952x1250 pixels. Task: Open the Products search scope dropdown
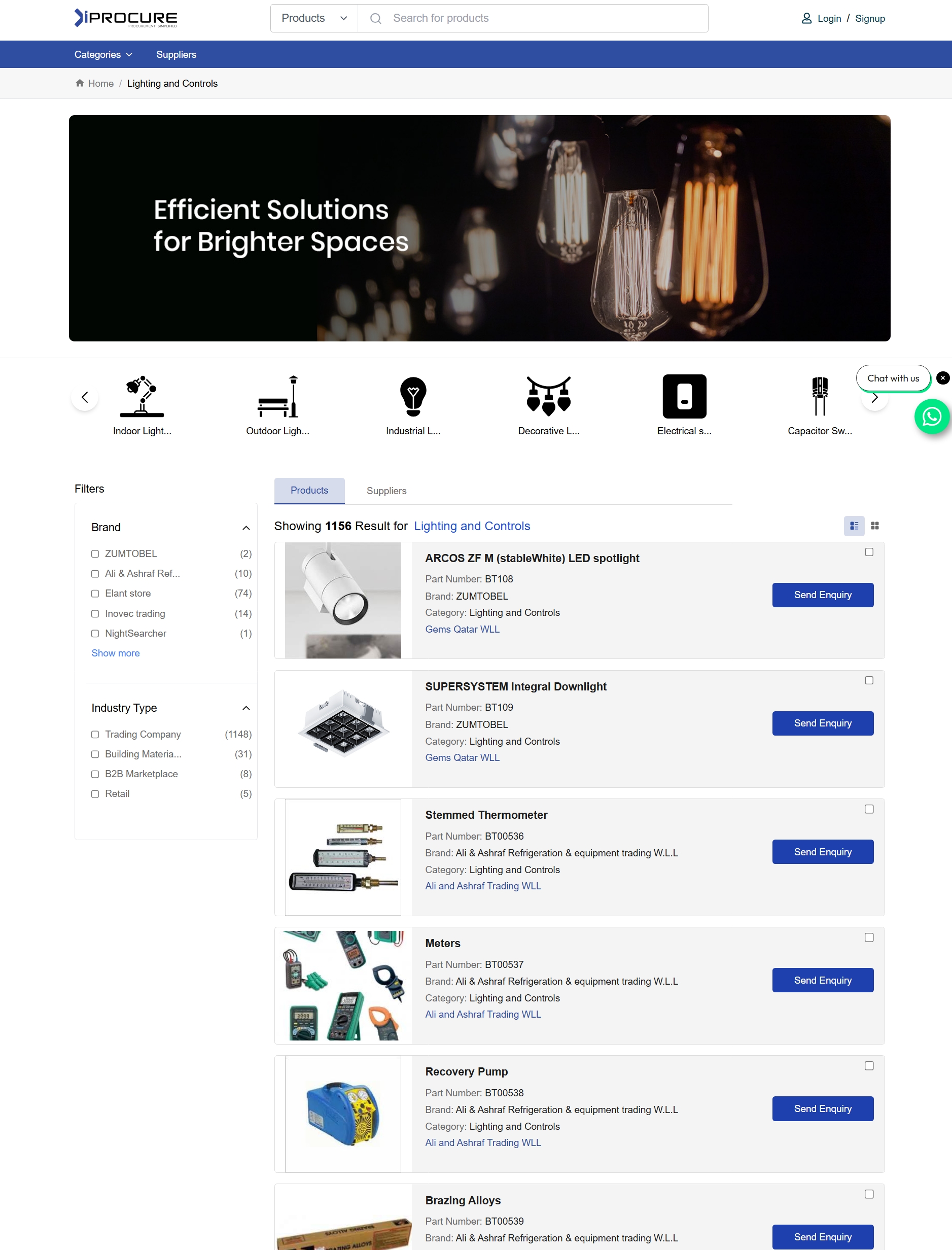314,18
